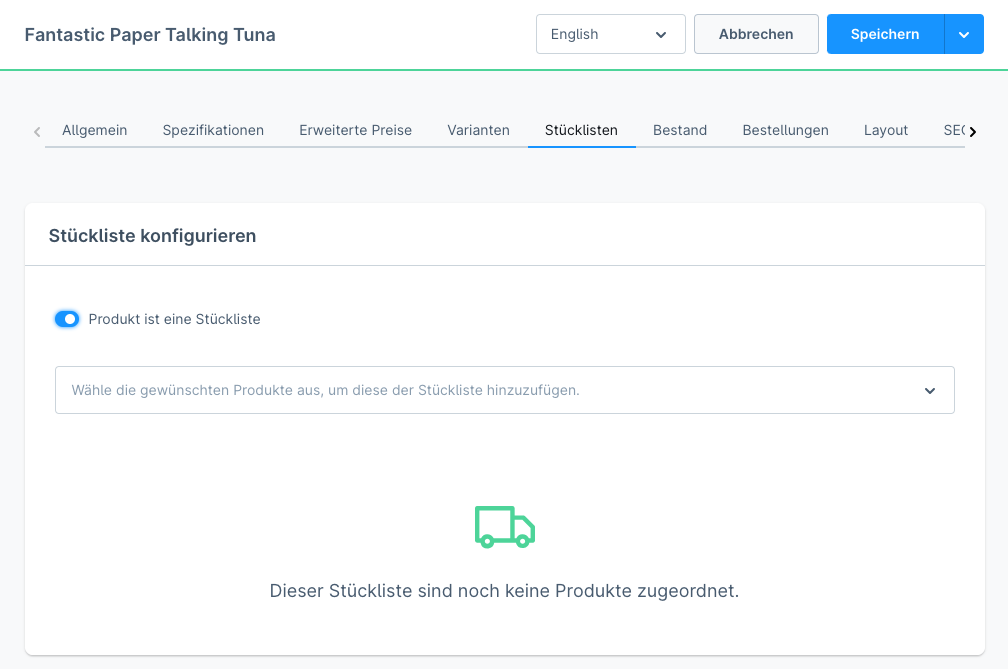Click the 'Fantastic Paper Talking Tuna' title

[150, 35]
